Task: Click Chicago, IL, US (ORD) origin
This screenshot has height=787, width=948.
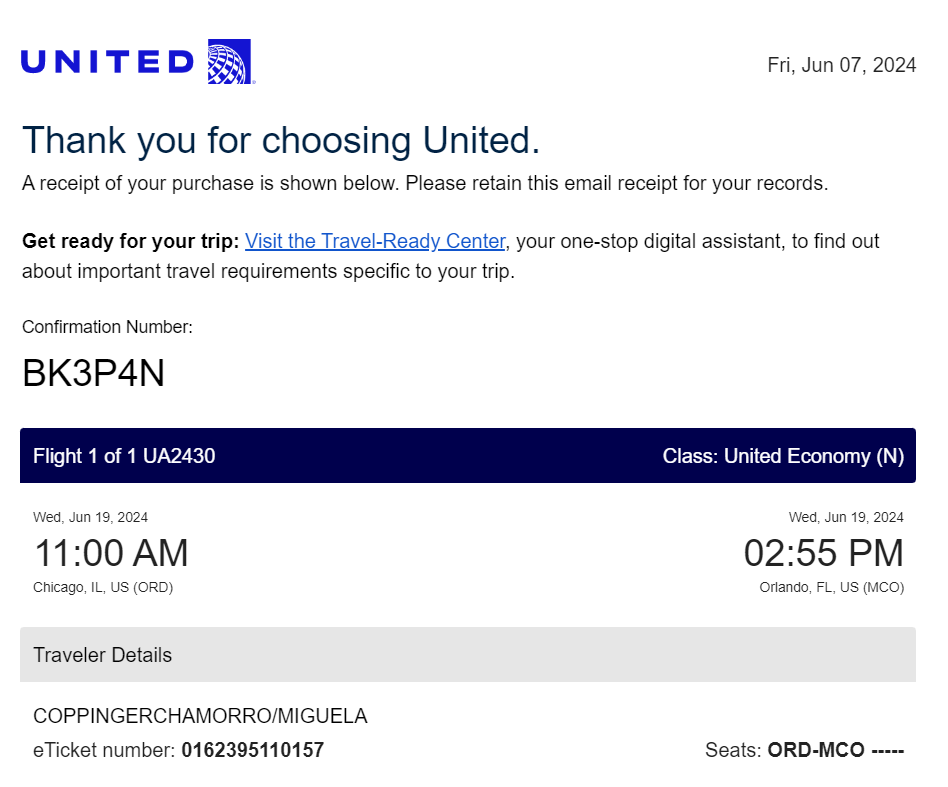Action: click(x=103, y=588)
